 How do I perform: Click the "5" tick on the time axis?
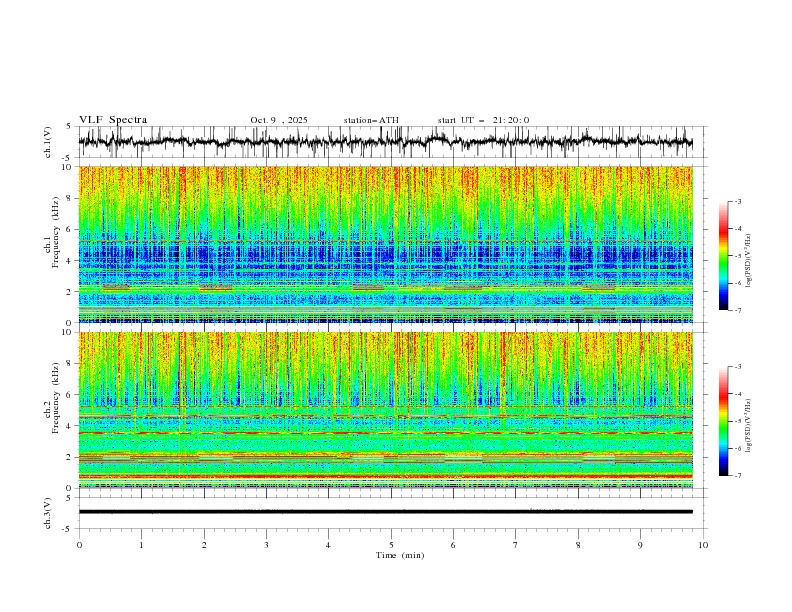(391, 545)
